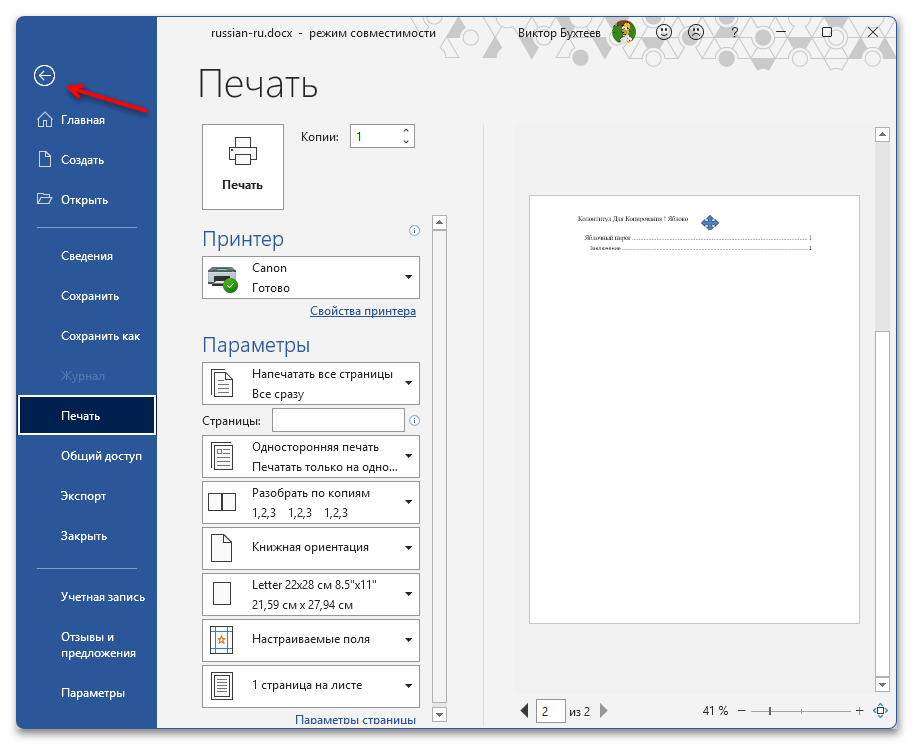Open the 'Односторонняя печать' dropdown
Screen dimensions: 913x745
click(311, 457)
